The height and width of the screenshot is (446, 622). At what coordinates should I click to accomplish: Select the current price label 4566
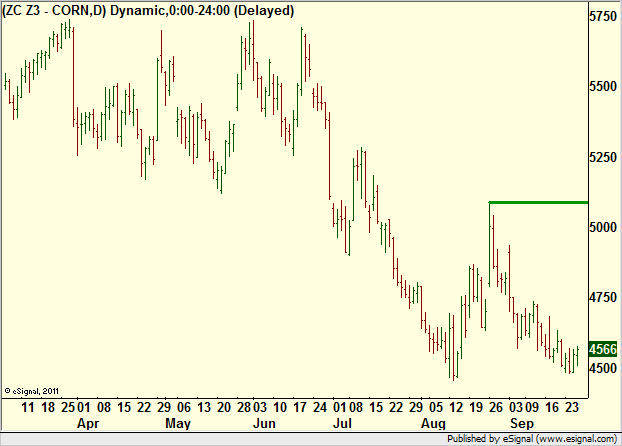pos(603,349)
